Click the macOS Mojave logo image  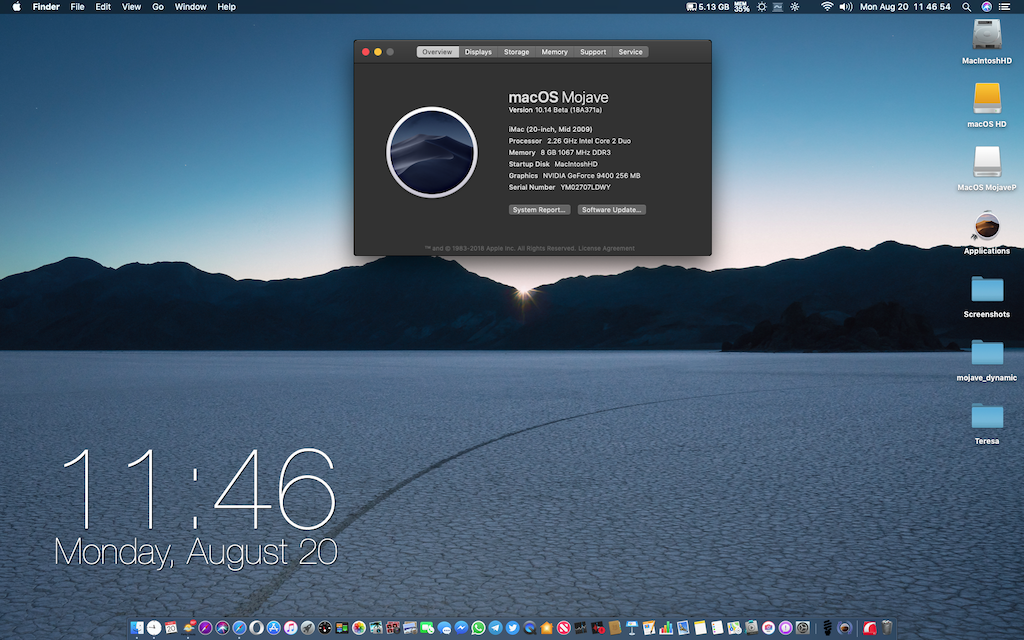point(432,152)
